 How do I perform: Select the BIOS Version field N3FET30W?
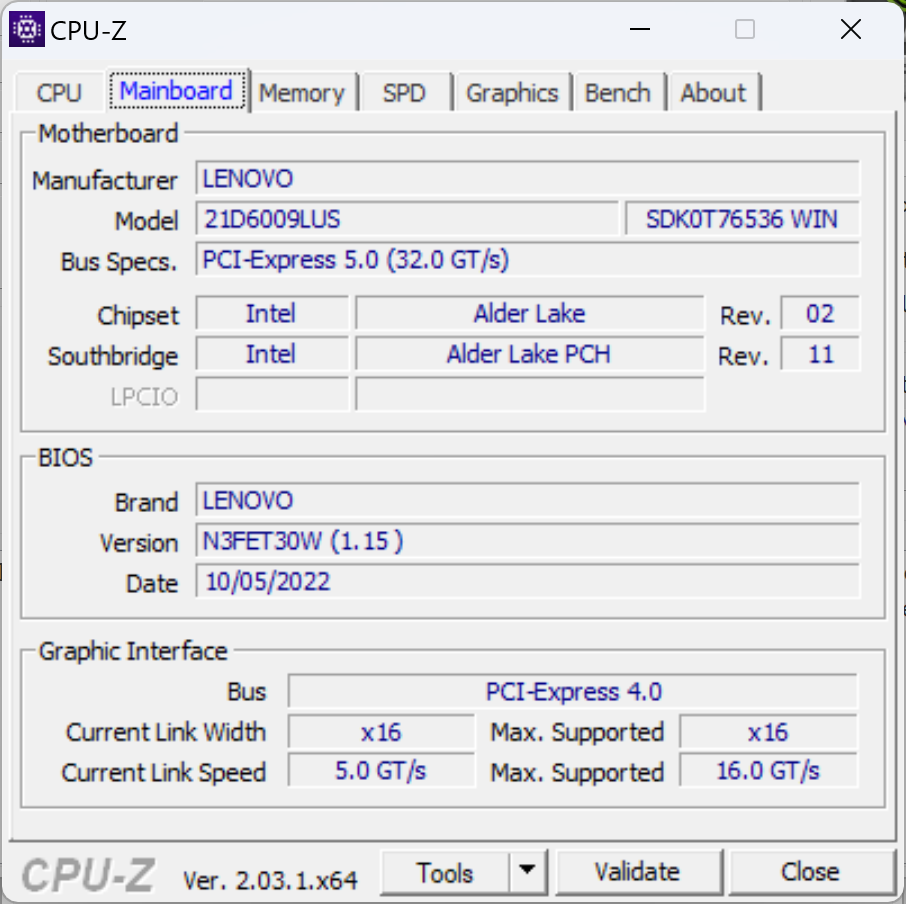pyautogui.click(x=527, y=542)
